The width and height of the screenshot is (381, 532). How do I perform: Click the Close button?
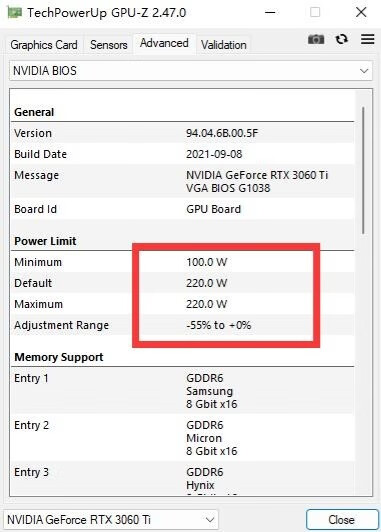342,520
